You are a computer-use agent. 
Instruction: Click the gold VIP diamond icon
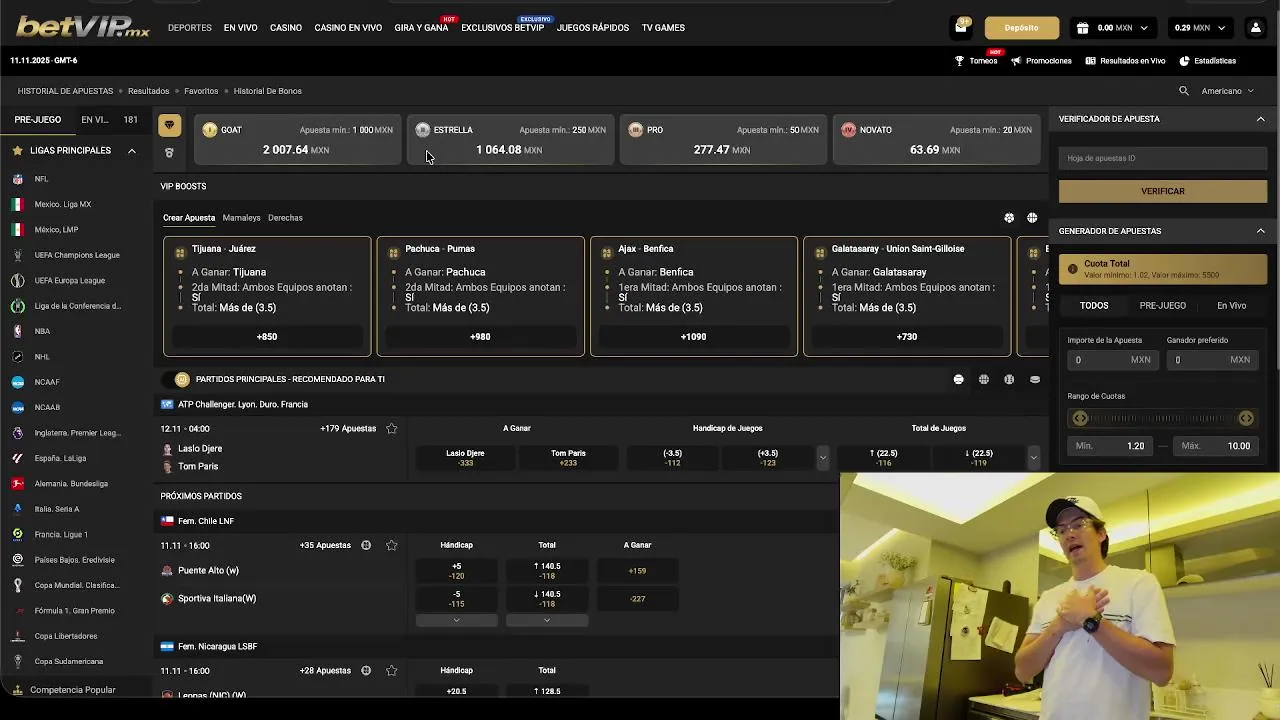169,125
